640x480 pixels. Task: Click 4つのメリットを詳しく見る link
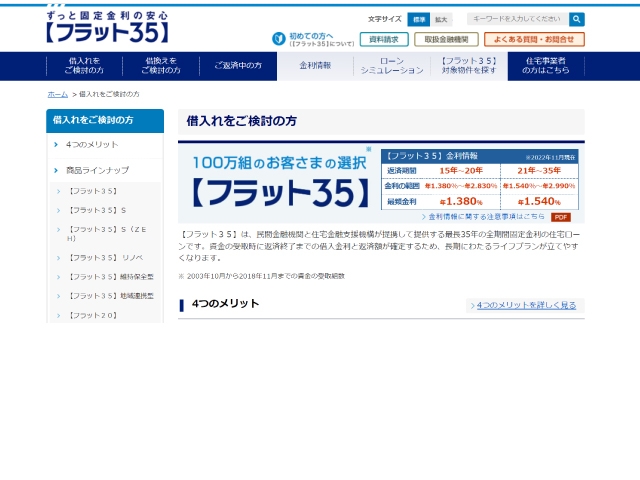pyautogui.click(x=526, y=305)
